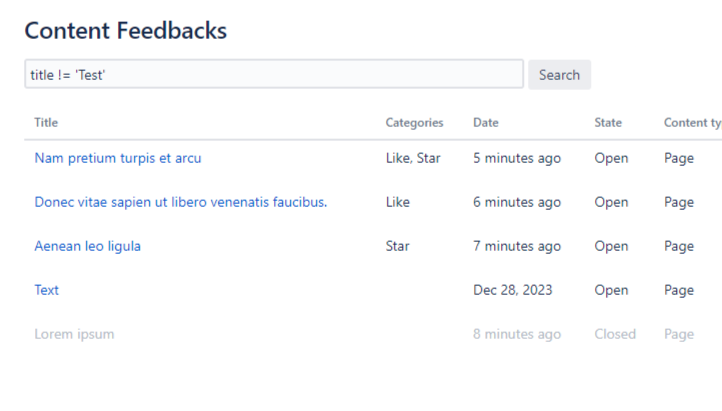The width and height of the screenshot is (722, 411).
Task: Click the 'Content Feedbacks' page heading
Action: 126,31
